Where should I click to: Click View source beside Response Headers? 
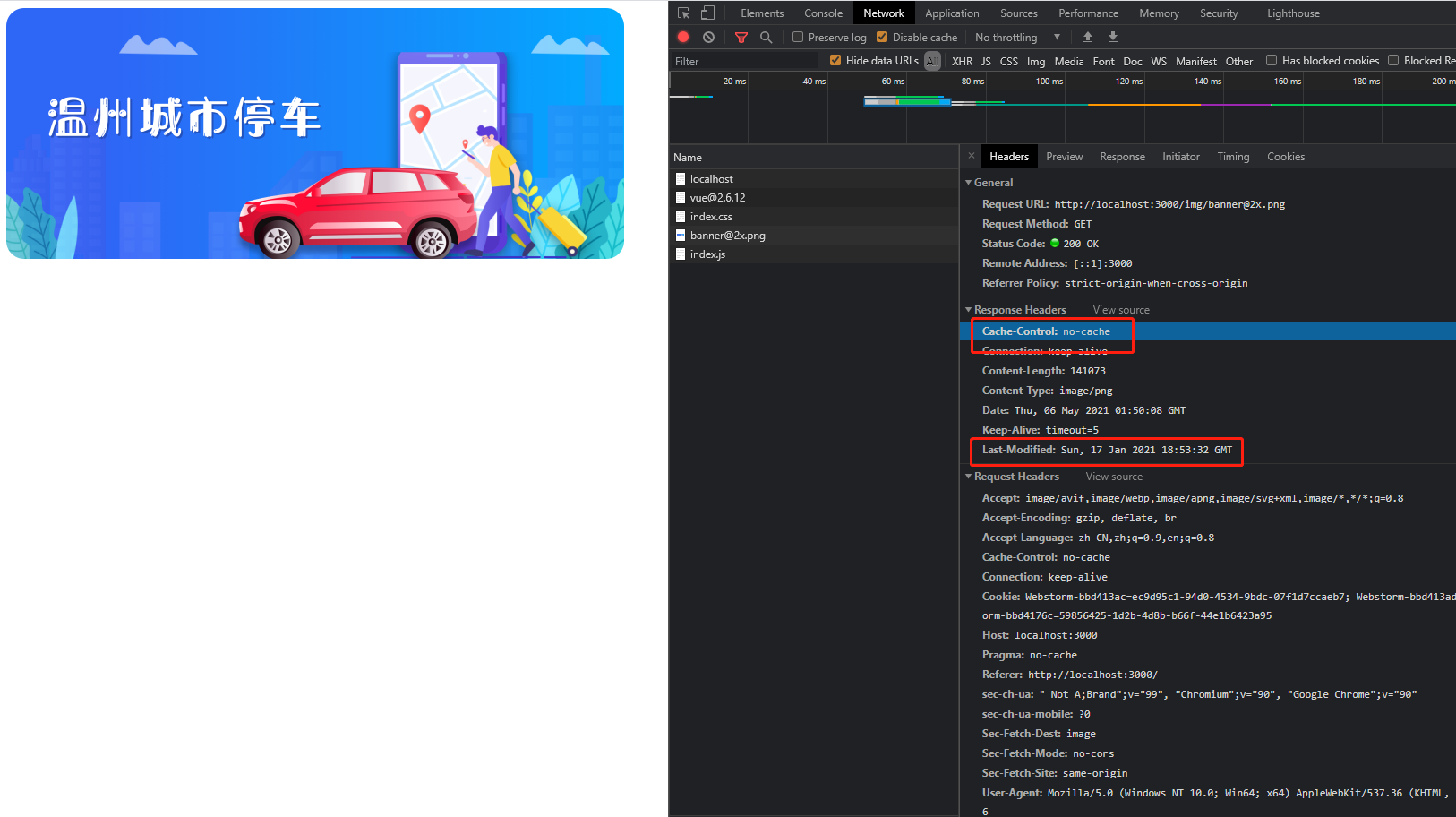pos(1120,310)
